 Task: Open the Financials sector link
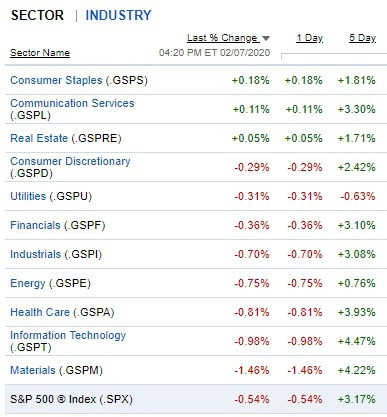[35, 225]
